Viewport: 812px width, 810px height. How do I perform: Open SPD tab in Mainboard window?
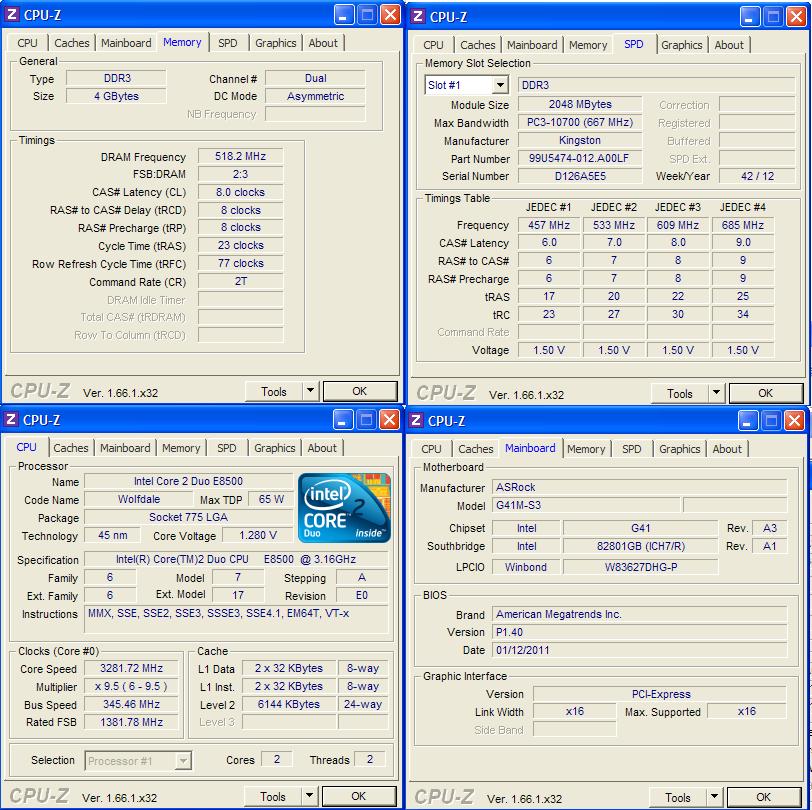coord(631,449)
